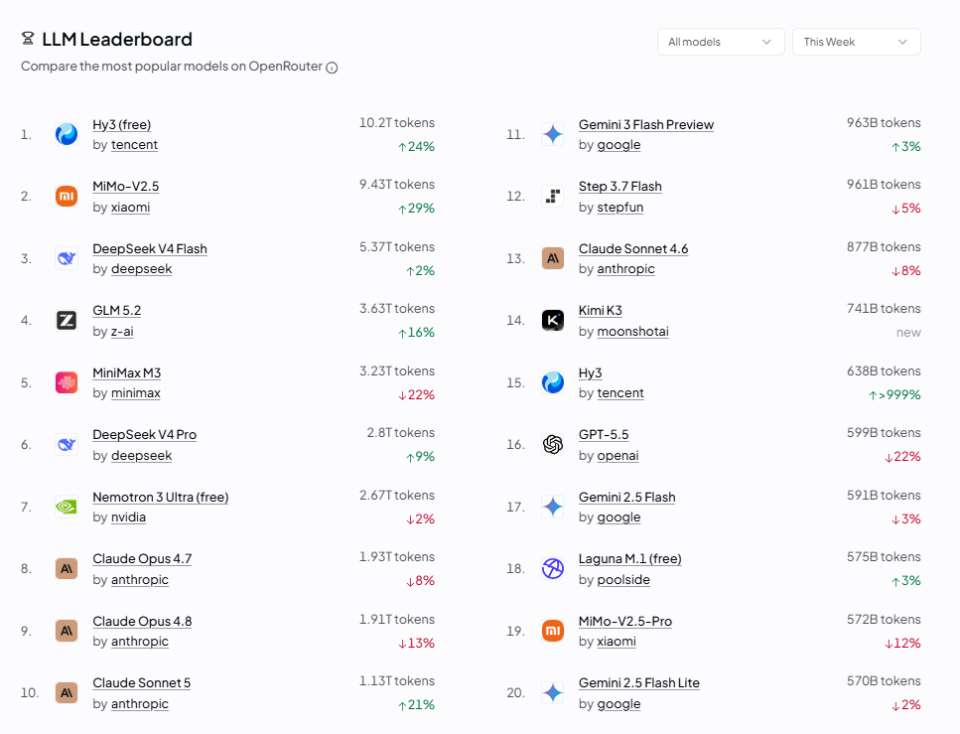Screen dimensions: 960x734
Task: Visit the tencent author link under Hy3 (free)
Action: [x=134, y=145]
